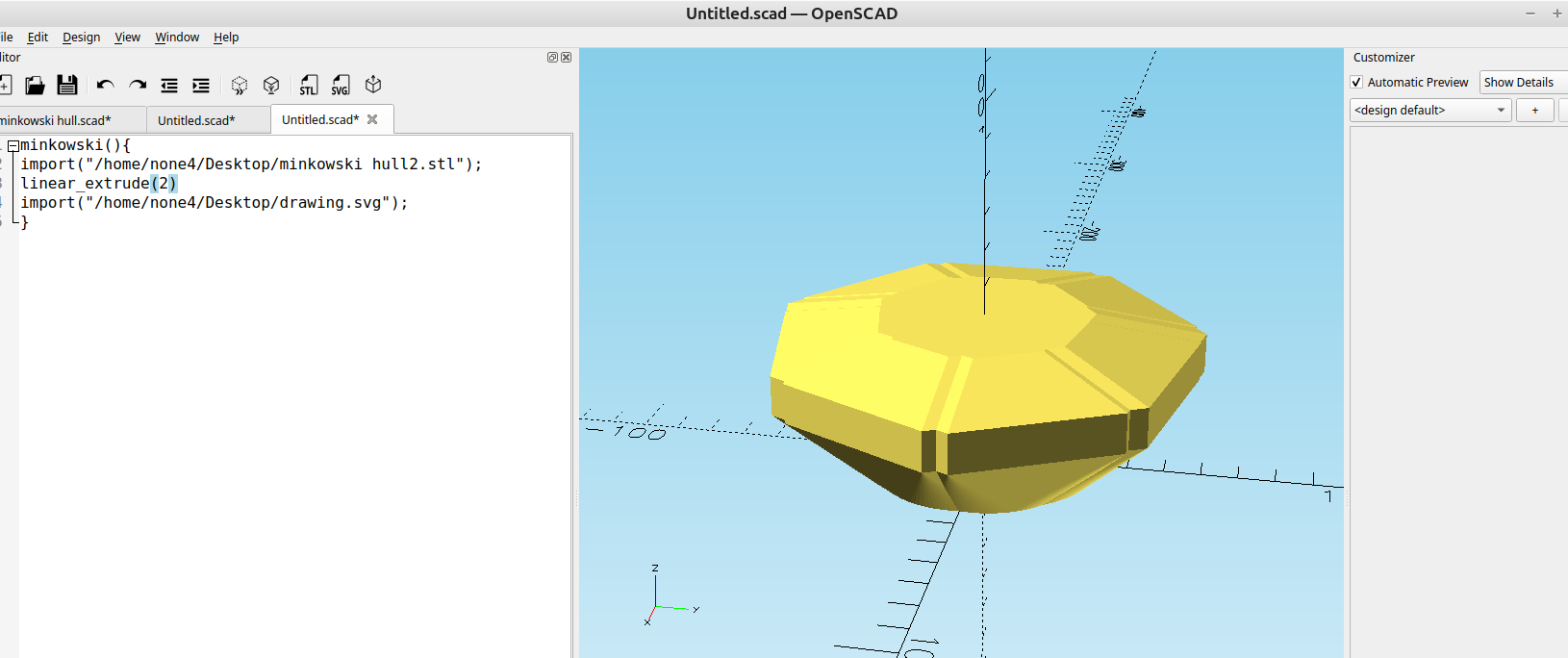Run Preview with the dashed cube icon

click(240, 86)
